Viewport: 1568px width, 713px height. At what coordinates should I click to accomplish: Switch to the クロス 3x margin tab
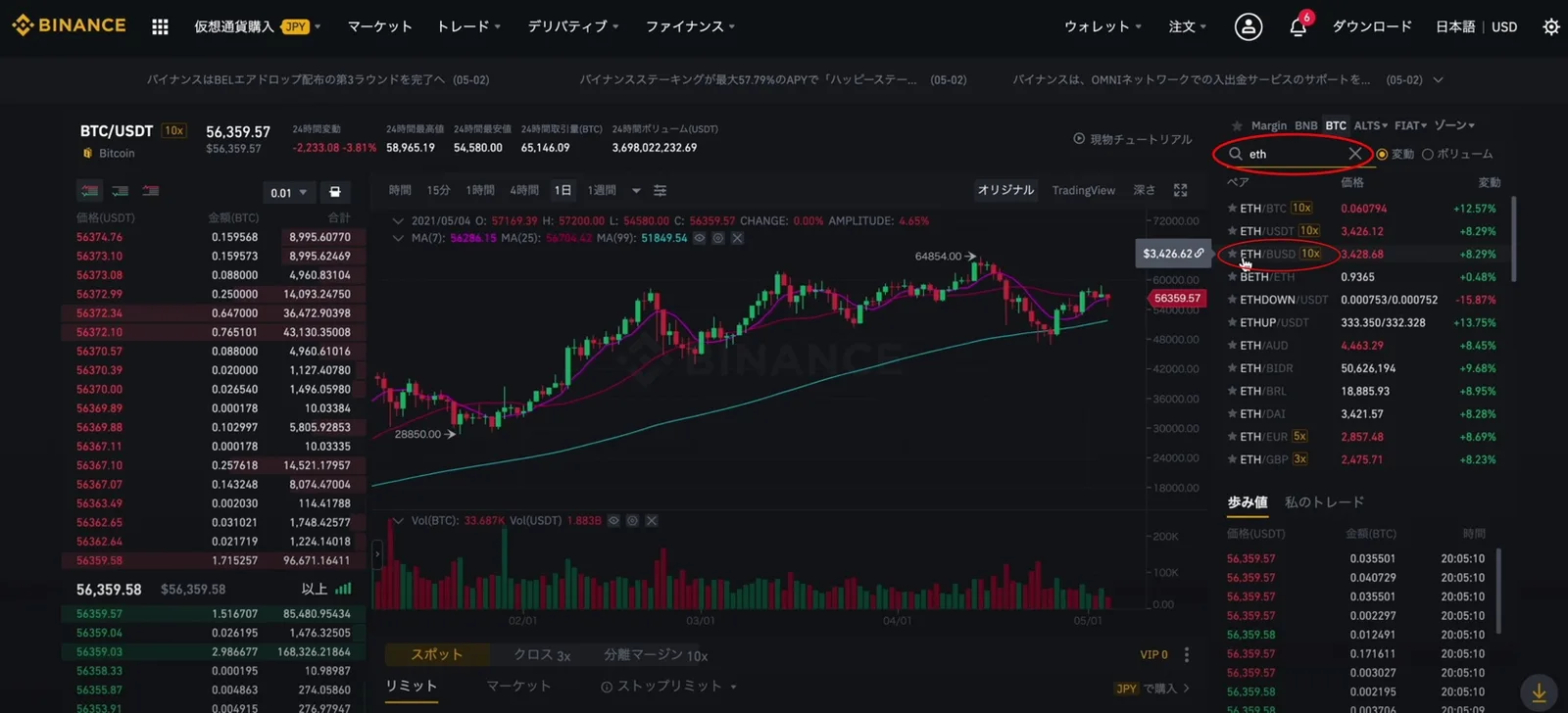(542, 655)
